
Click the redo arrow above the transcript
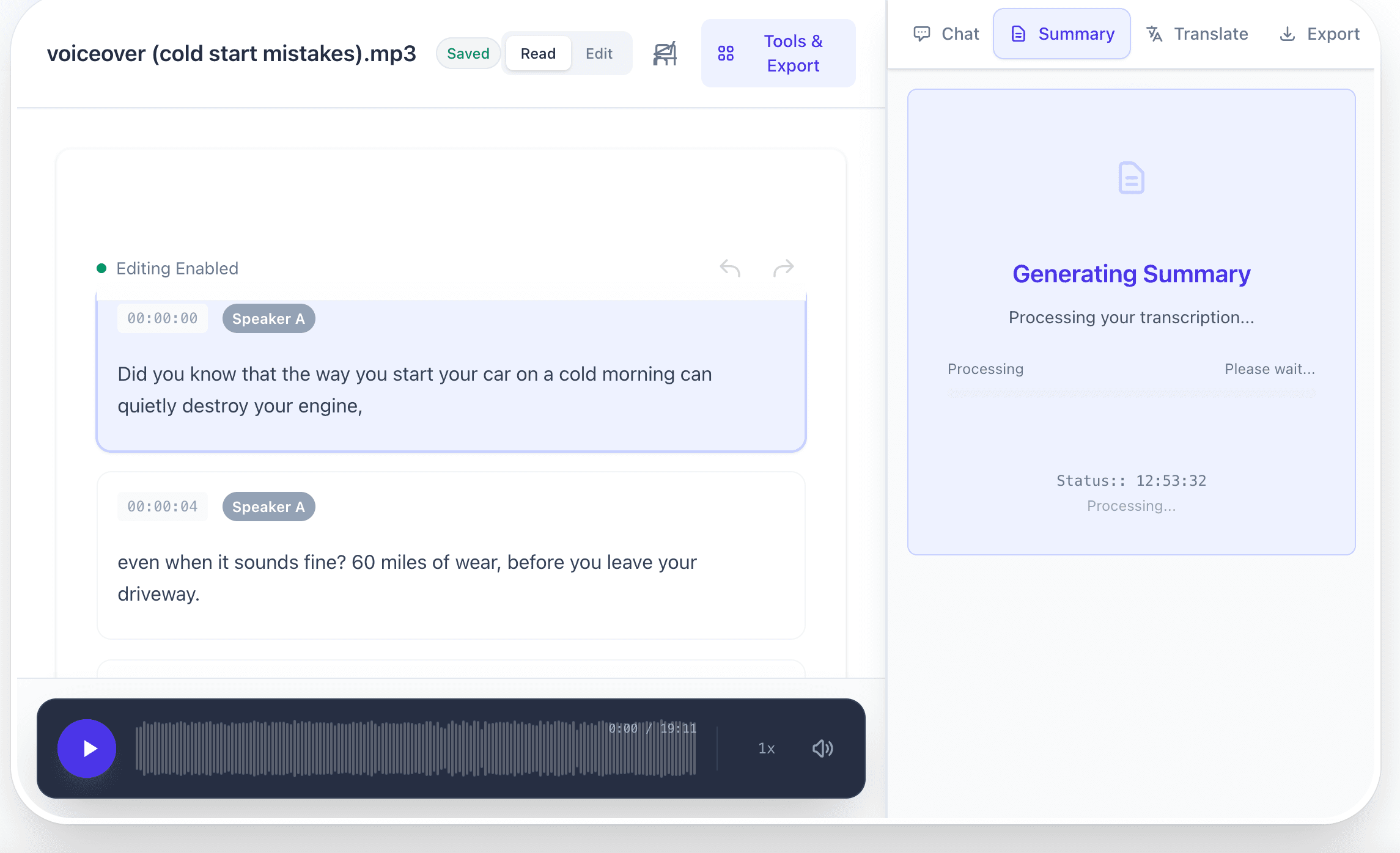coord(784,268)
